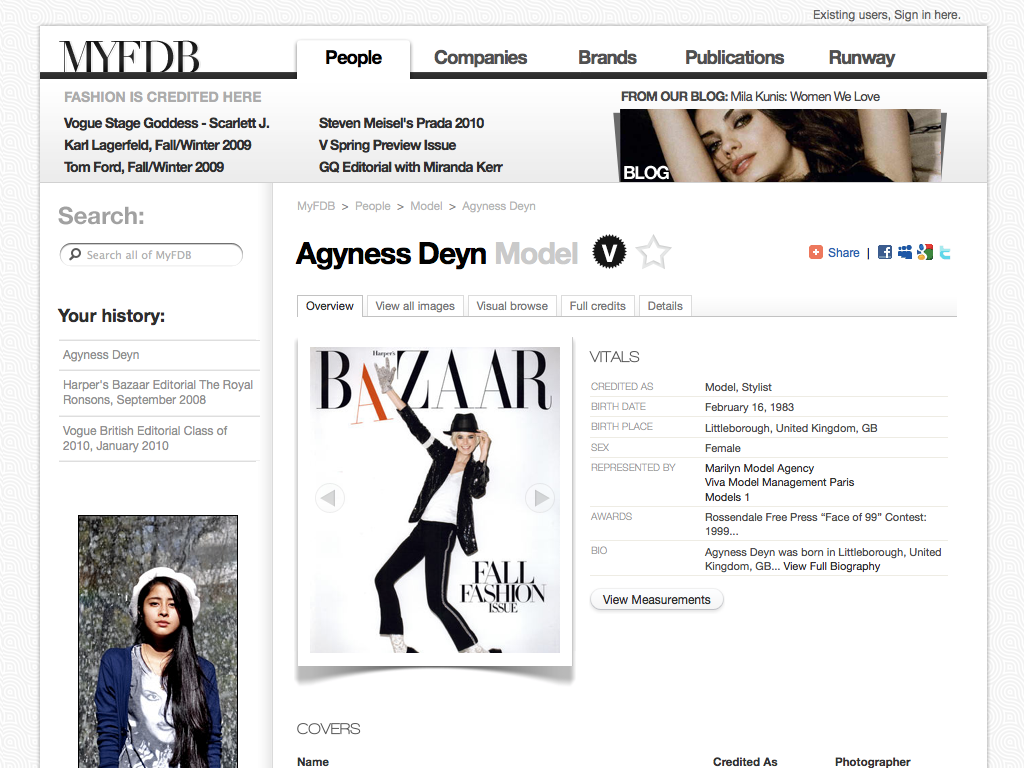Advance to next cover image arrow
This screenshot has height=768, width=1024.
click(x=540, y=497)
